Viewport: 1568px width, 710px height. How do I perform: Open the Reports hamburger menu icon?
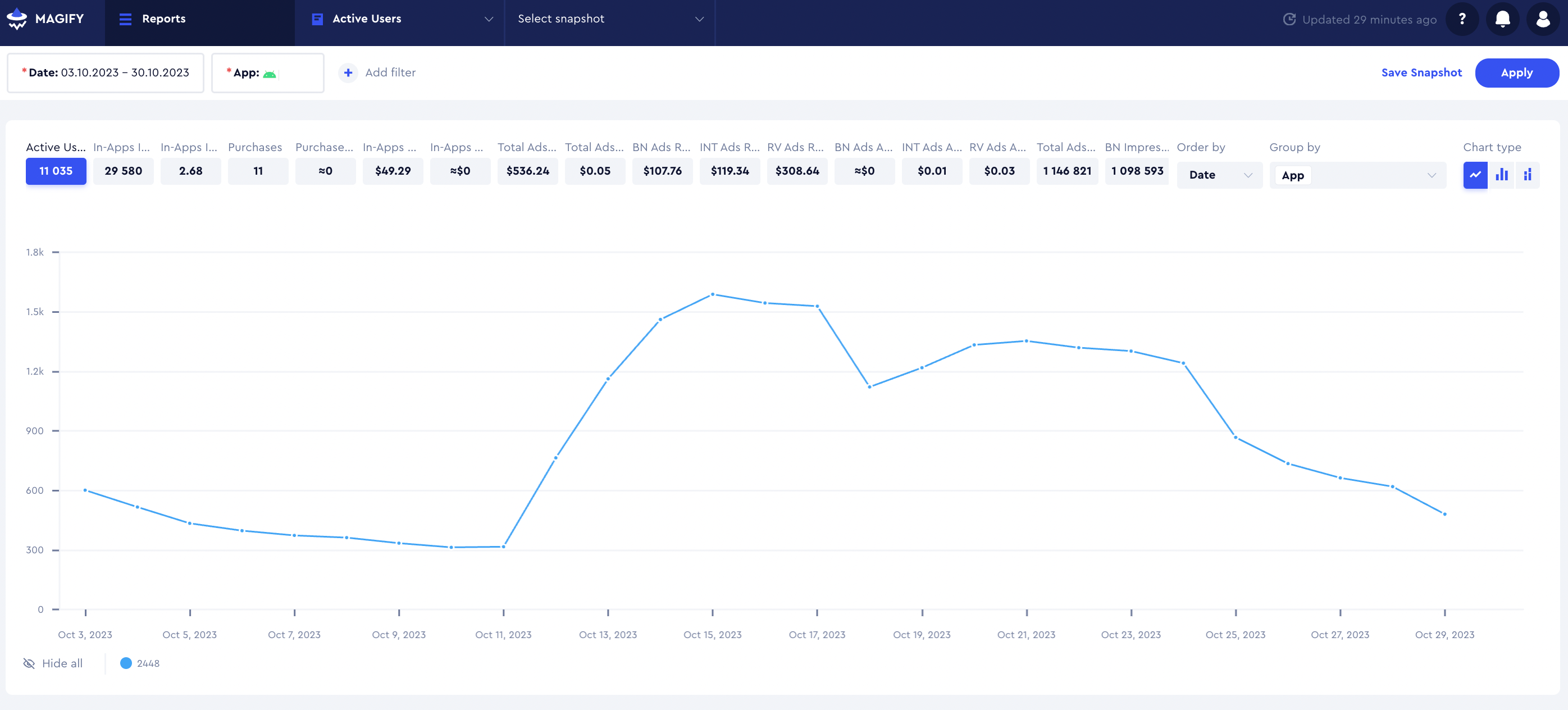point(125,19)
